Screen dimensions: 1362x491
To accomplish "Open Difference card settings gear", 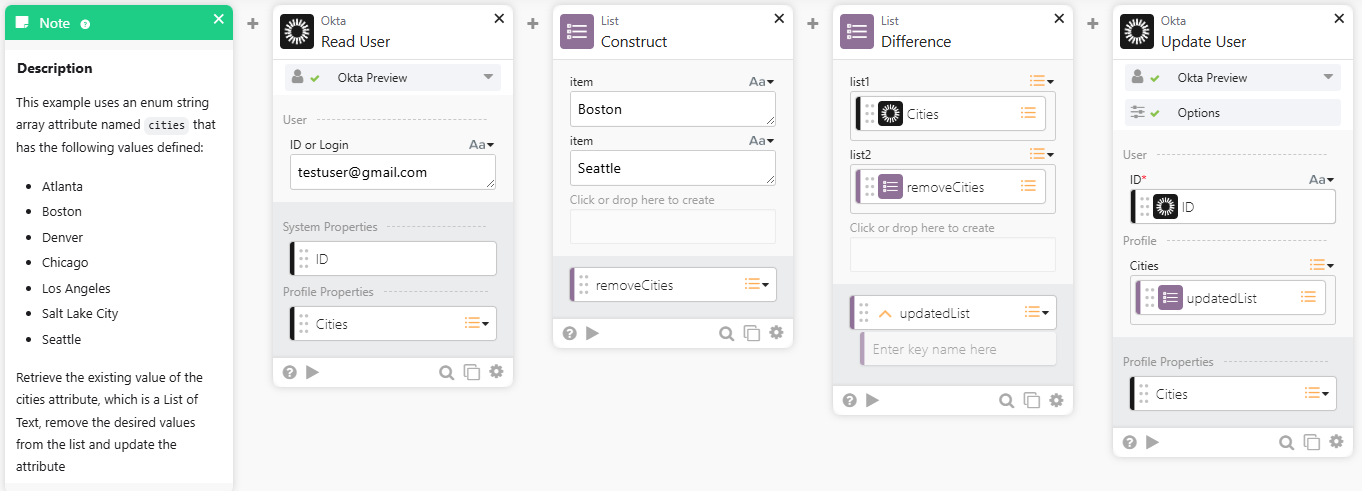I will point(1056,400).
